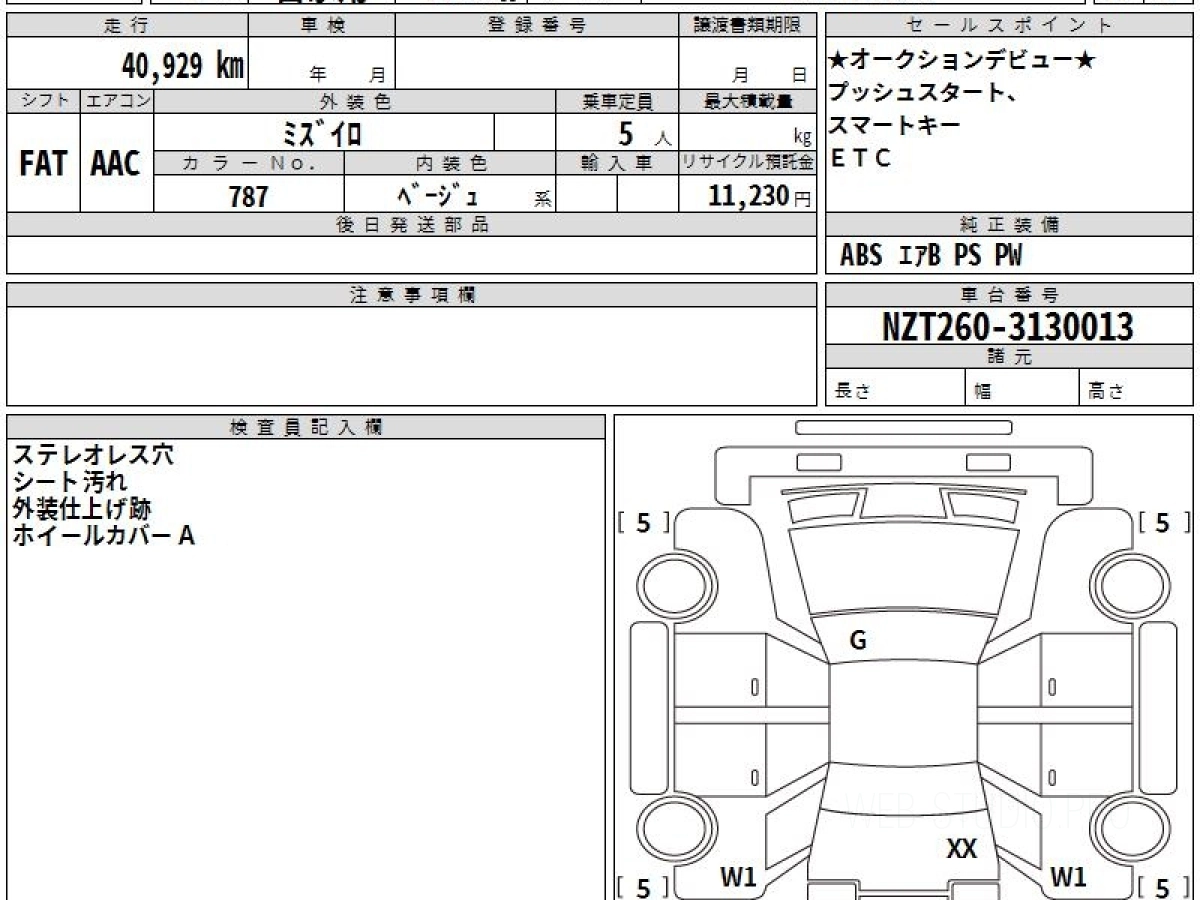Click the W1 mark on left rear fender
Screen dimensions: 1200x900
click(x=738, y=877)
